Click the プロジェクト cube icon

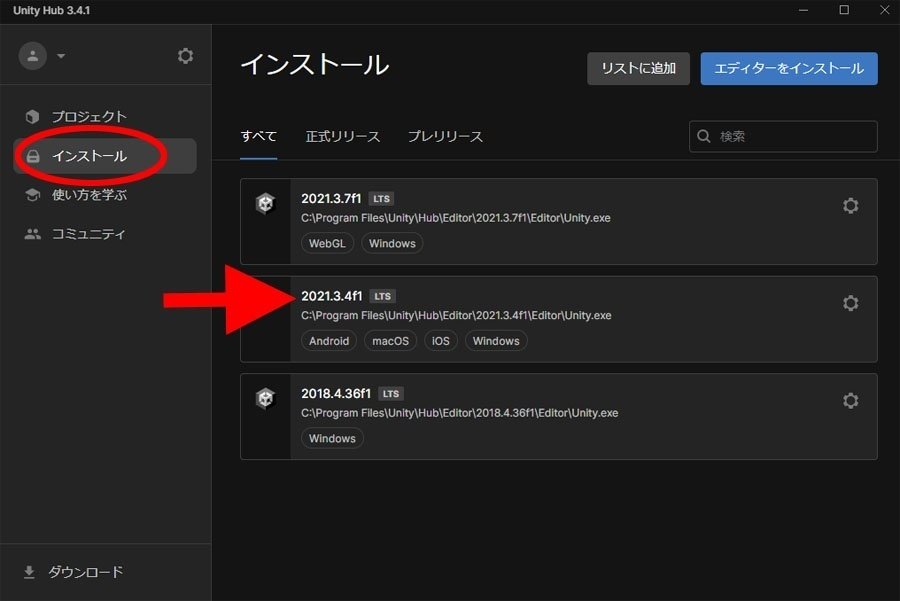(x=32, y=117)
